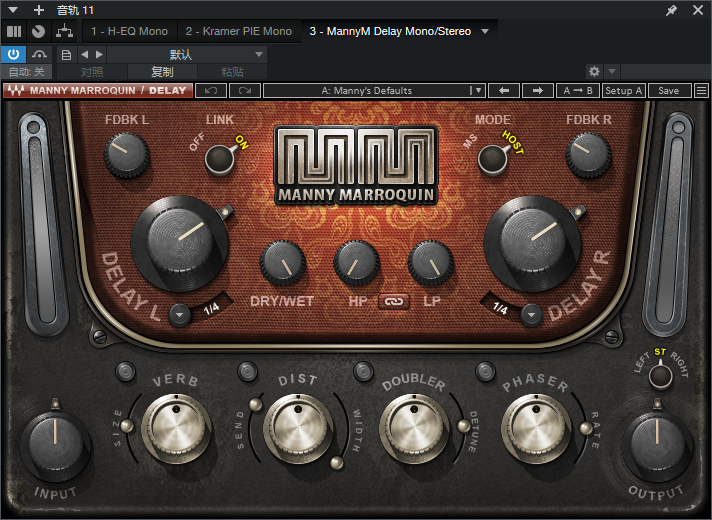Image resolution: width=712 pixels, height=520 pixels.
Task: Click the large DELAY R knob
Action: 533,242
